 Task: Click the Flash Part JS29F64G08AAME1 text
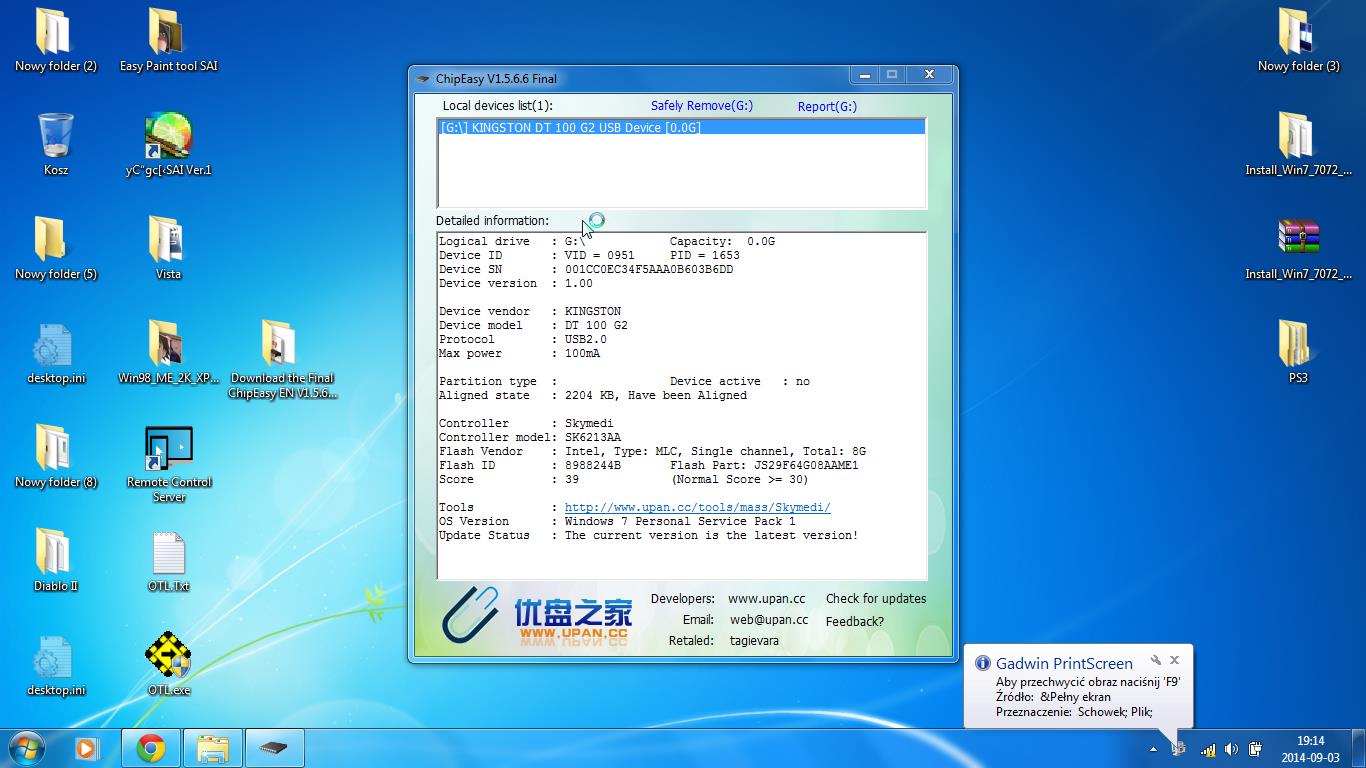pos(764,465)
